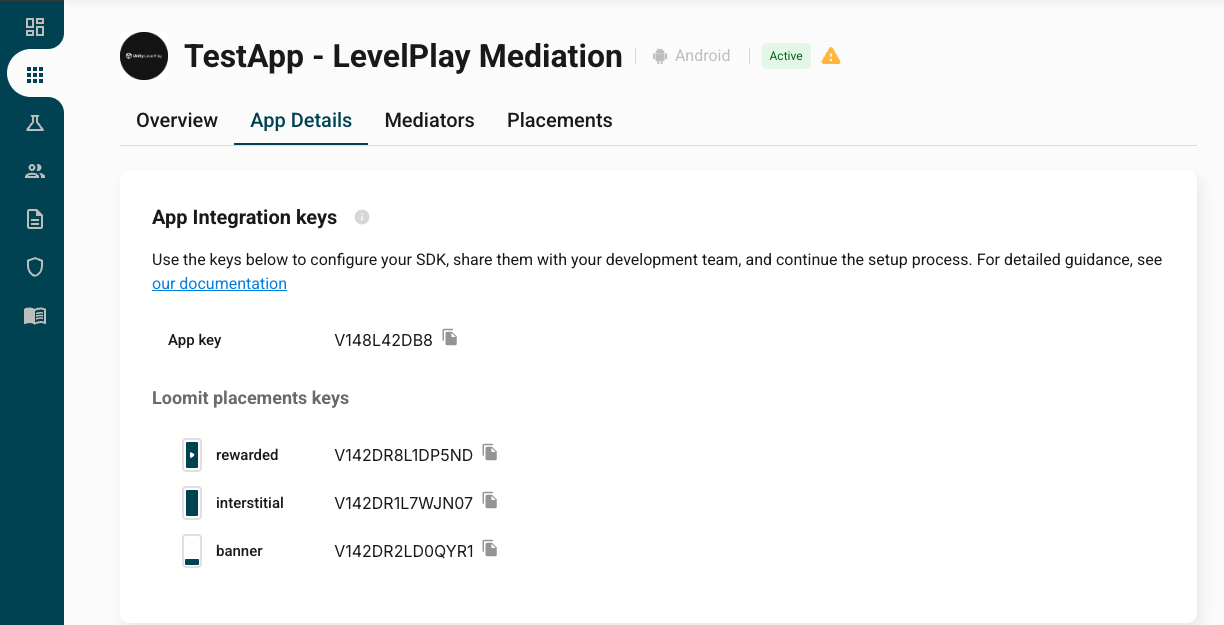Click the rewarded key V142DR8L1DP5ND
Image resolution: width=1224 pixels, height=625 pixels.
click(404, 455)
